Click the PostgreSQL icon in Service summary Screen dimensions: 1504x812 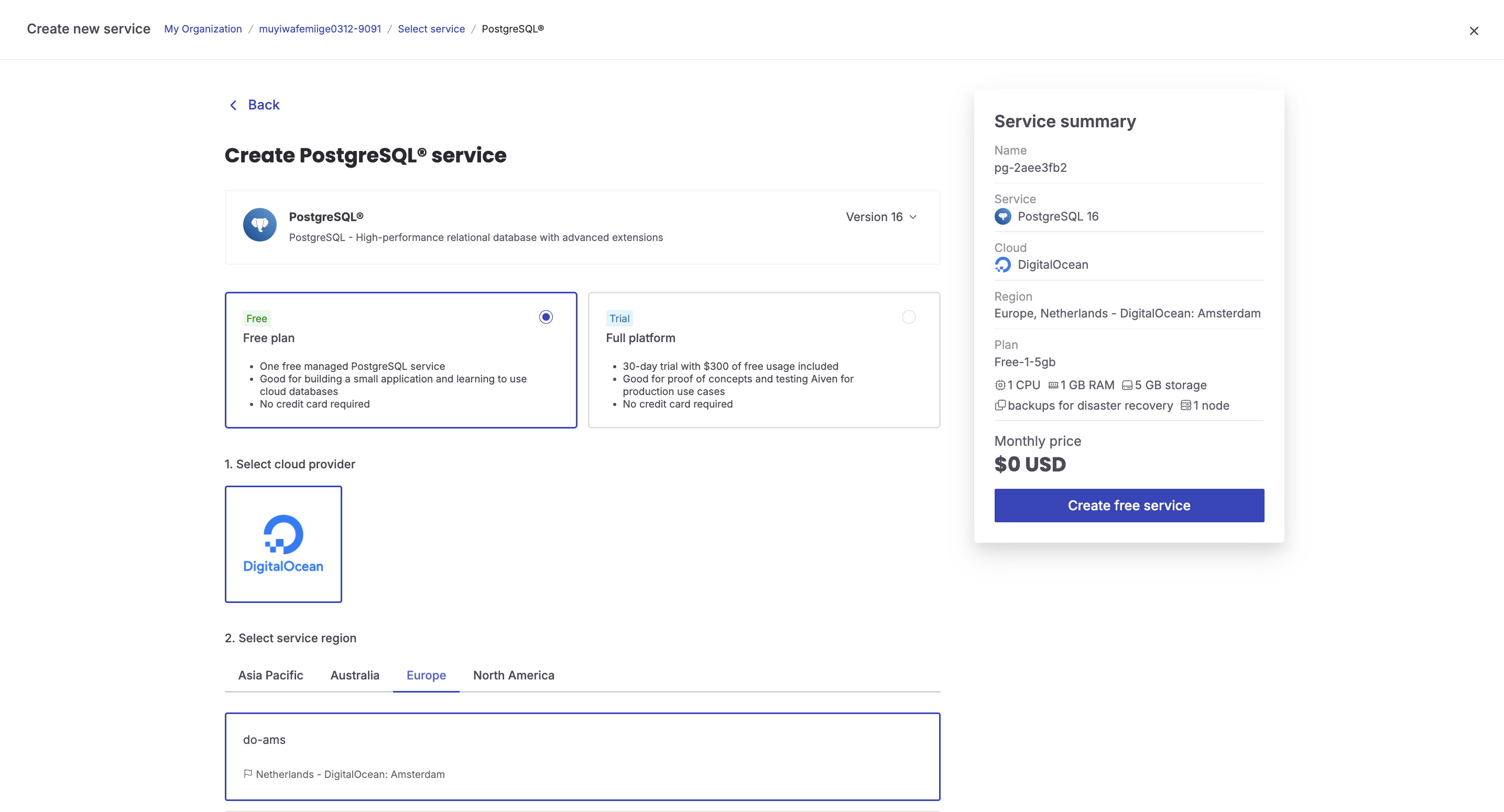click(x=1002, y=216)
